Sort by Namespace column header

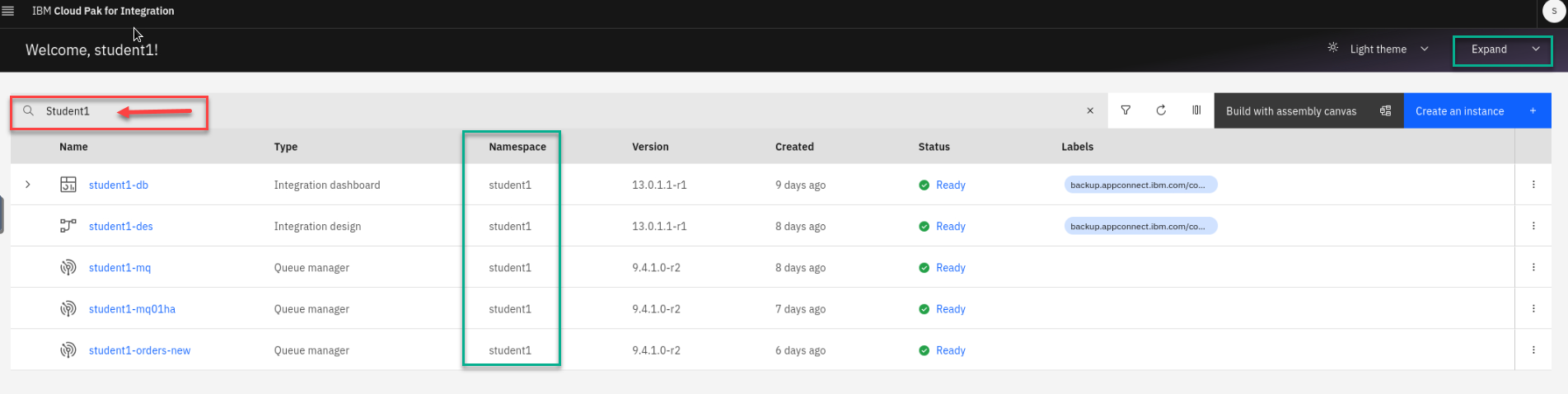[517, 147]
